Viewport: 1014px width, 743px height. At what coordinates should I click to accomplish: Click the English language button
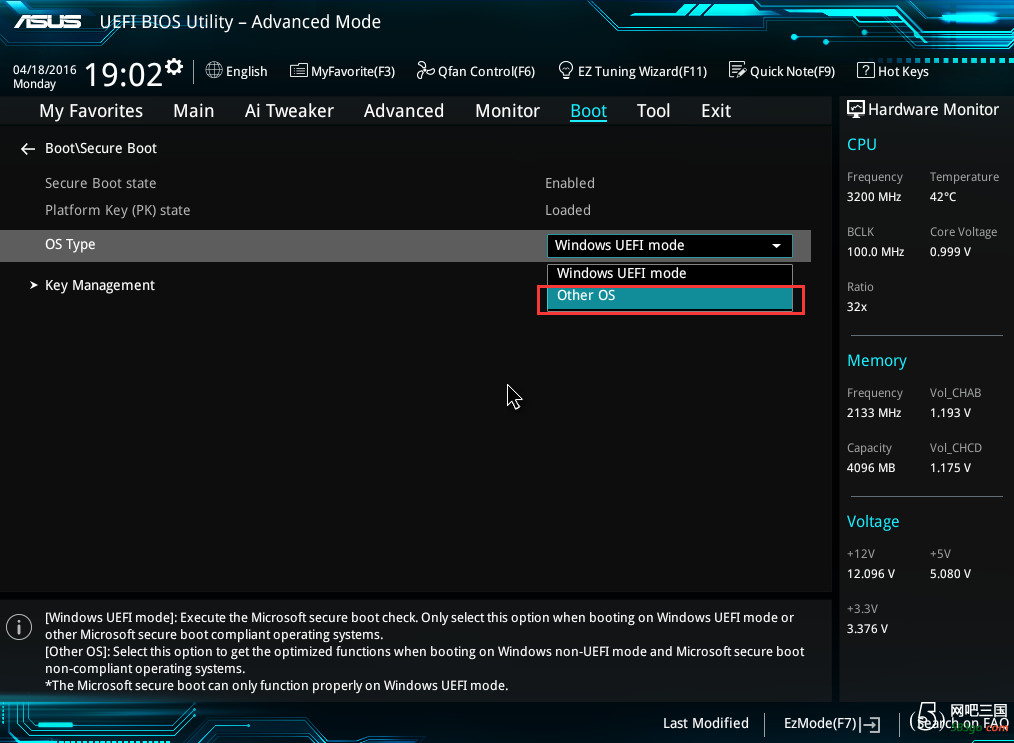246,71
